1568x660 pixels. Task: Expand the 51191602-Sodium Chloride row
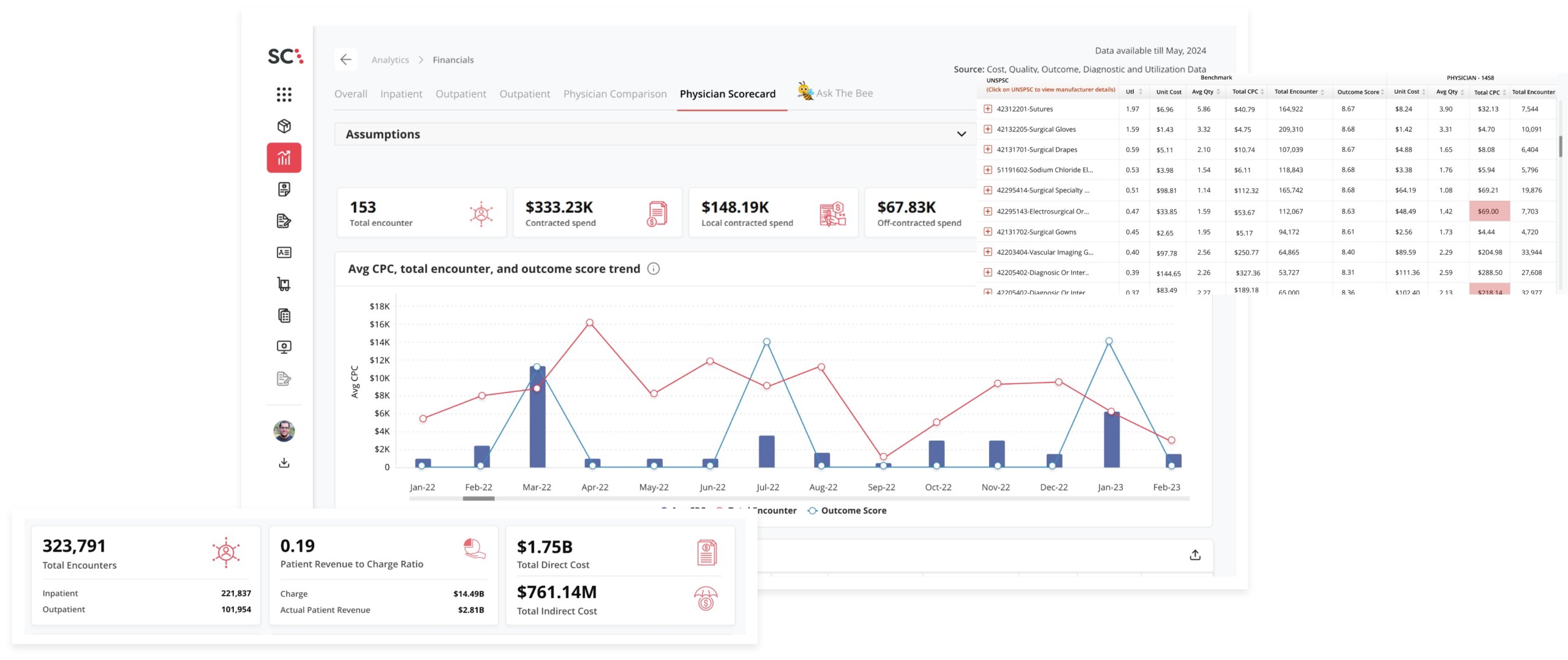coord(987,170)
